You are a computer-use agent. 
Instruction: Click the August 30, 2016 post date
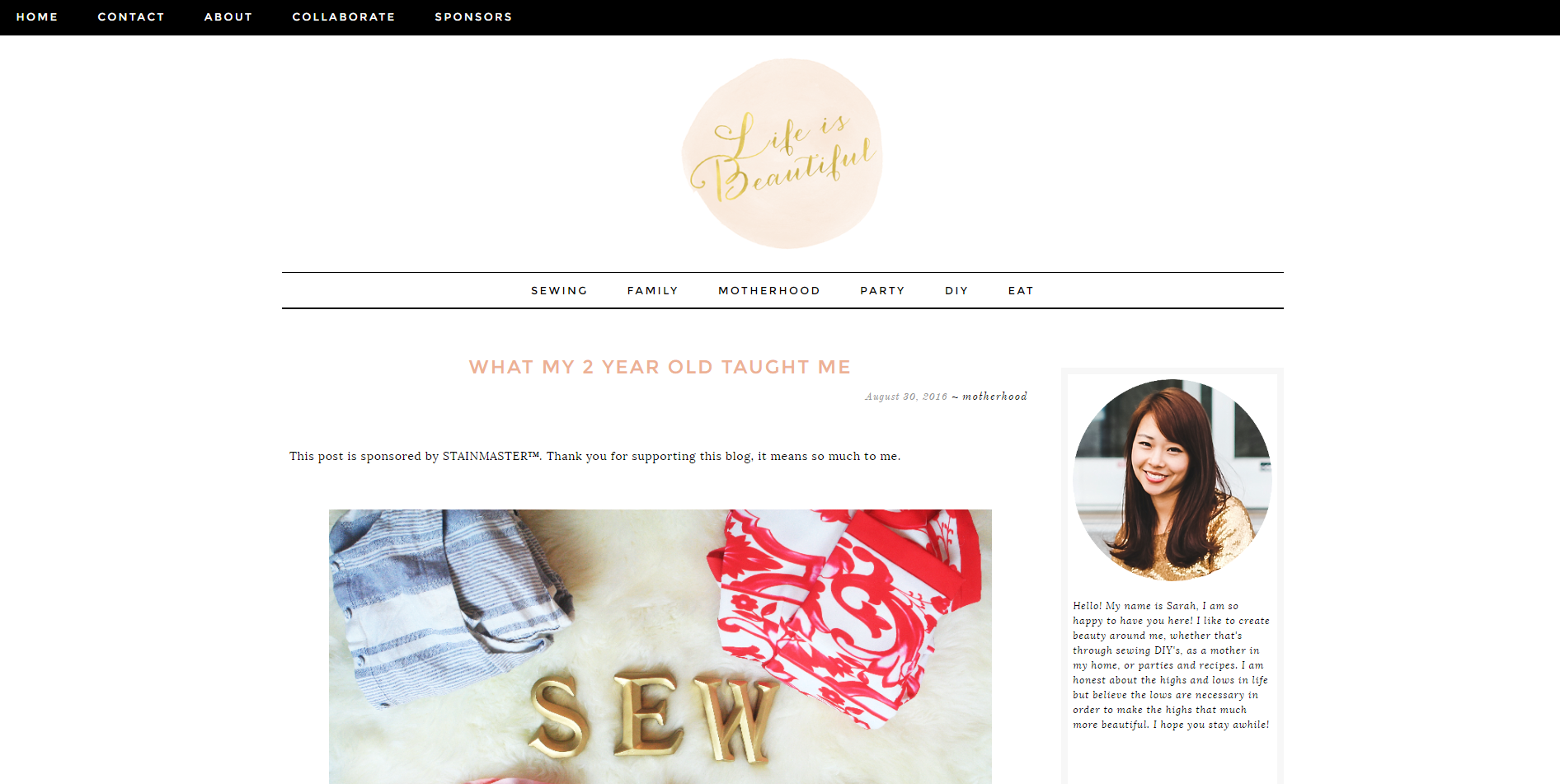[x=906, y=397]
